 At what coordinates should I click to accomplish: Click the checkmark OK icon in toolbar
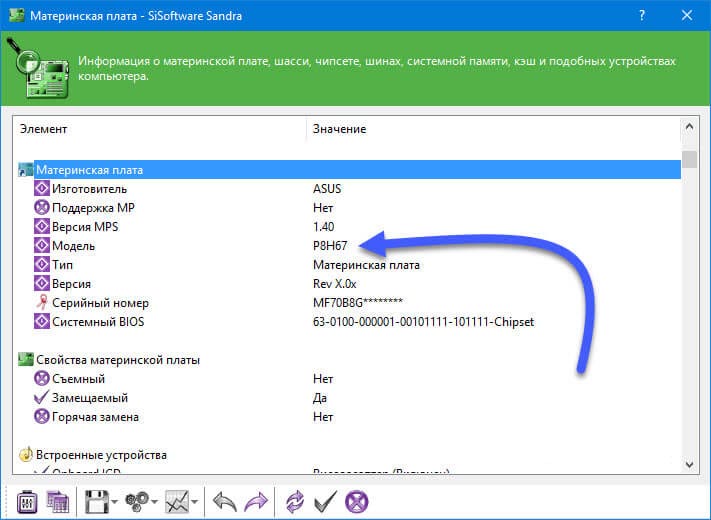pos(326,502)
